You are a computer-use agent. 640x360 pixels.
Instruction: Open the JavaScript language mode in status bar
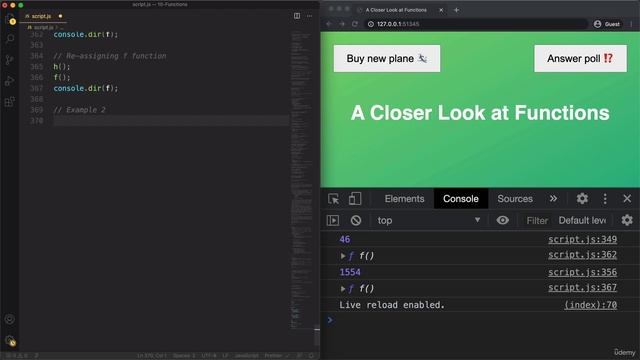coord(246,356)
